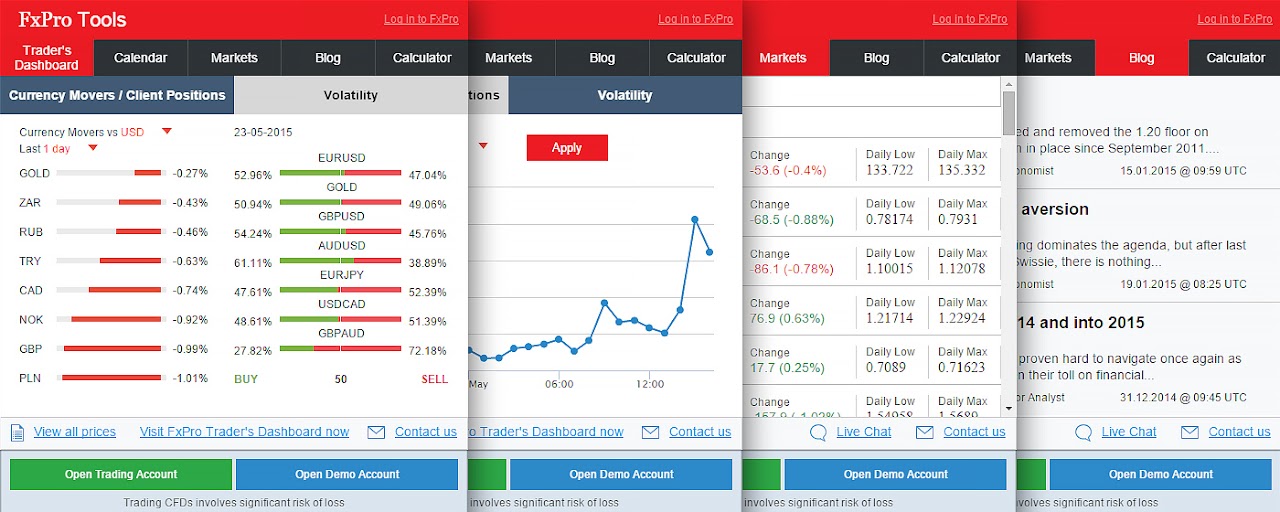Click Log in to FxPro beside FxPro Tools
The image size is (1280, 512).
(421, 19)
